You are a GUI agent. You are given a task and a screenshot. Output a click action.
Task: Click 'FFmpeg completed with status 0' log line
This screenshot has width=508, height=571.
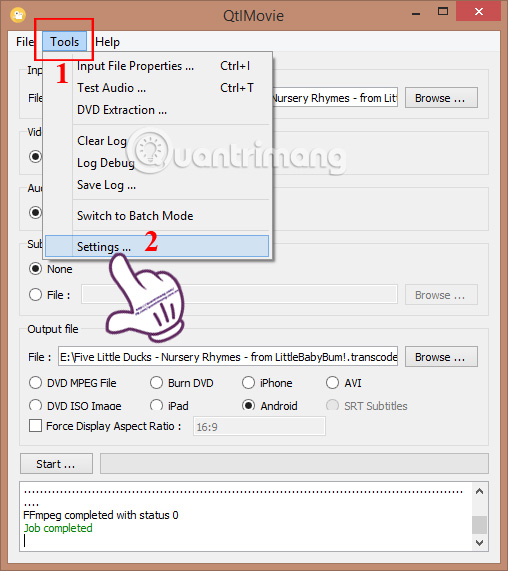pos(101,515)
